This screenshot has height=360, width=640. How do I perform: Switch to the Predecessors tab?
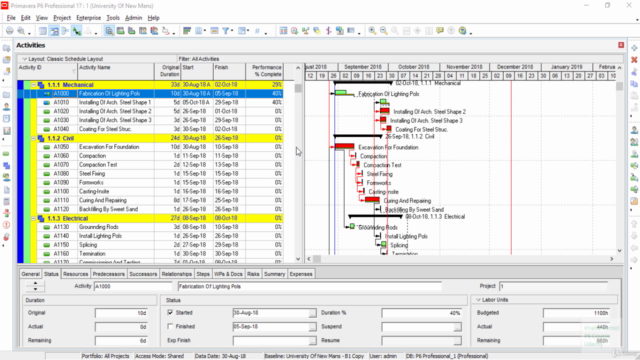pos(109,274)
